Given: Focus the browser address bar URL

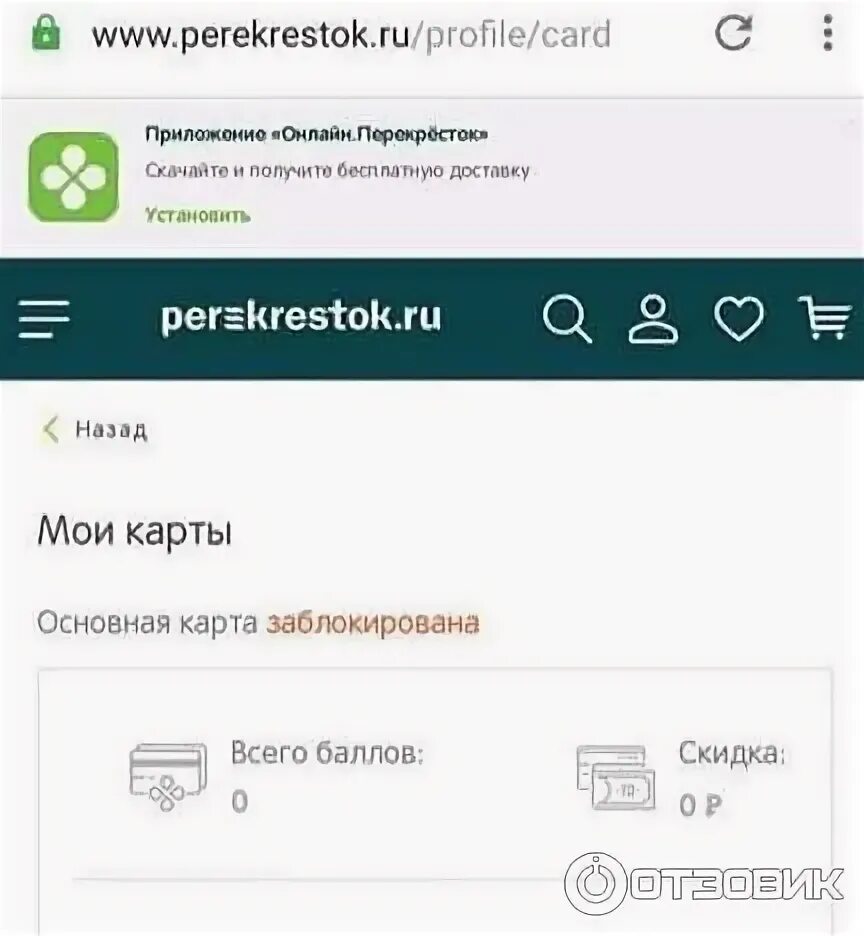Looking at the screenshot, I should (x=351, y=34).
